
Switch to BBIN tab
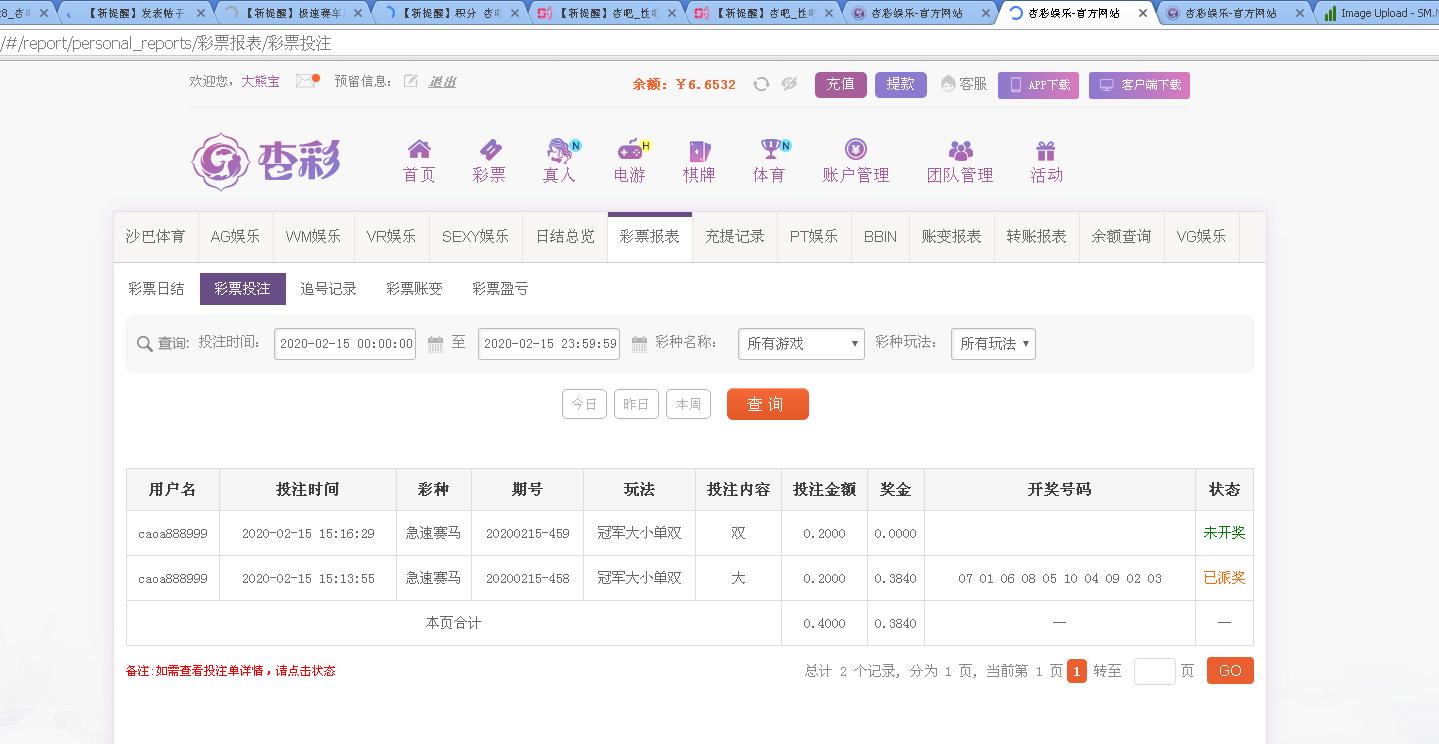[880, 237]
